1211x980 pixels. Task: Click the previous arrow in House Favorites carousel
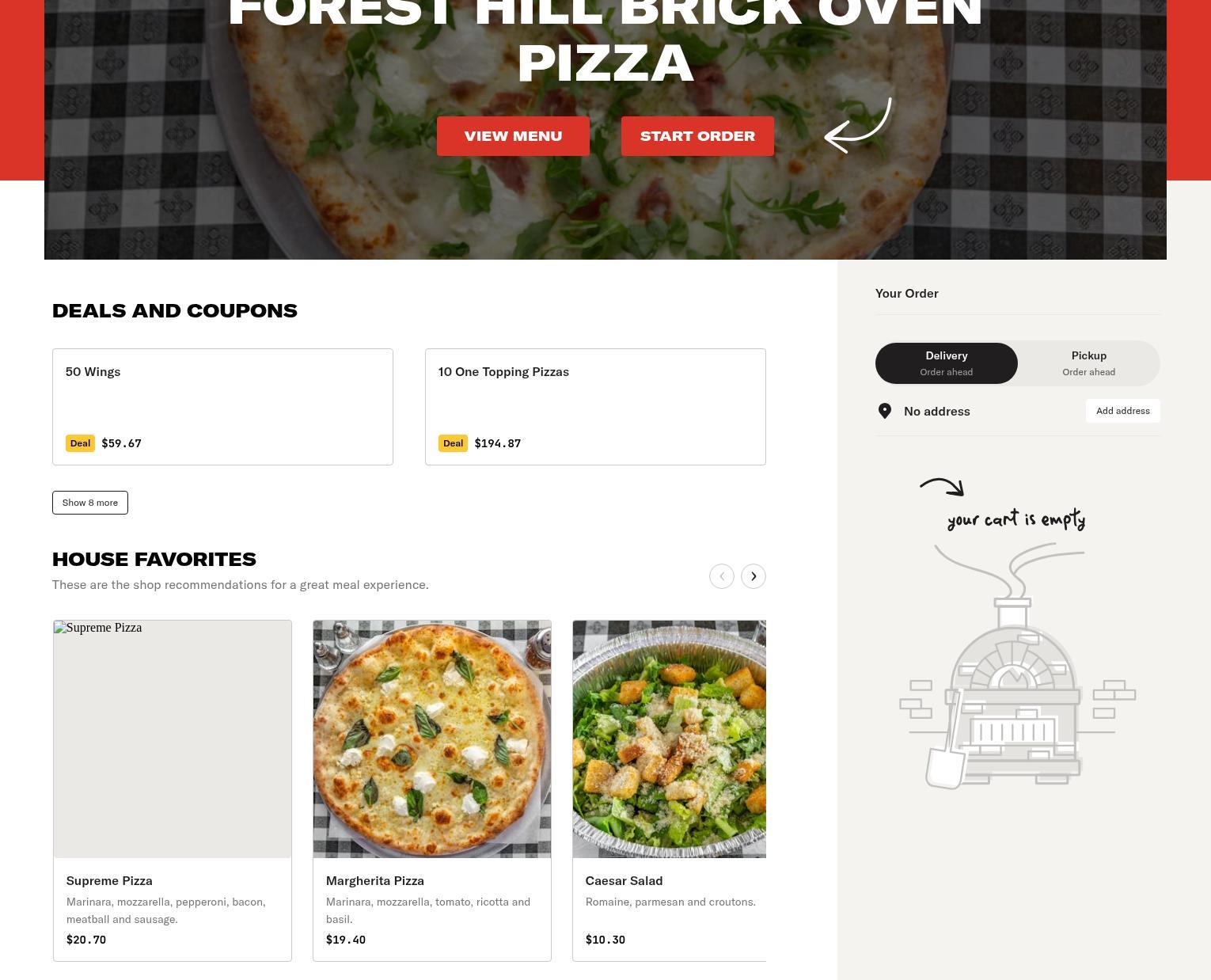[722, 576]
